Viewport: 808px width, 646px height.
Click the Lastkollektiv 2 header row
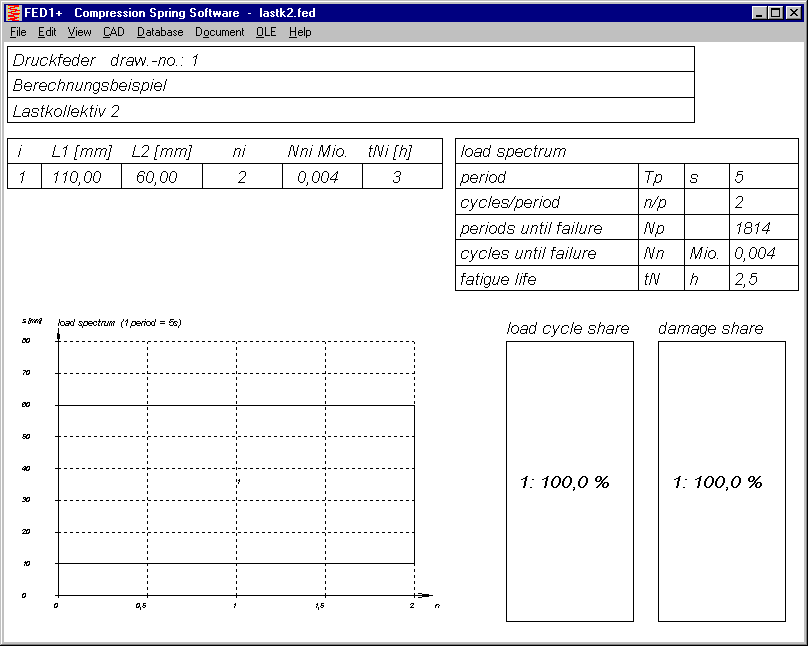[350, 111]
